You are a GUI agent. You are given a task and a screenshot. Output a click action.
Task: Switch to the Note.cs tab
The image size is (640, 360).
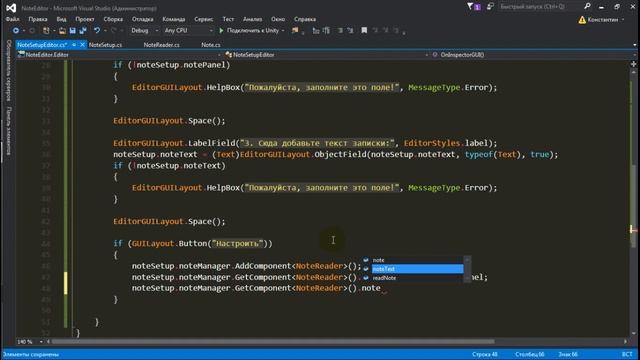pos(211,45)
